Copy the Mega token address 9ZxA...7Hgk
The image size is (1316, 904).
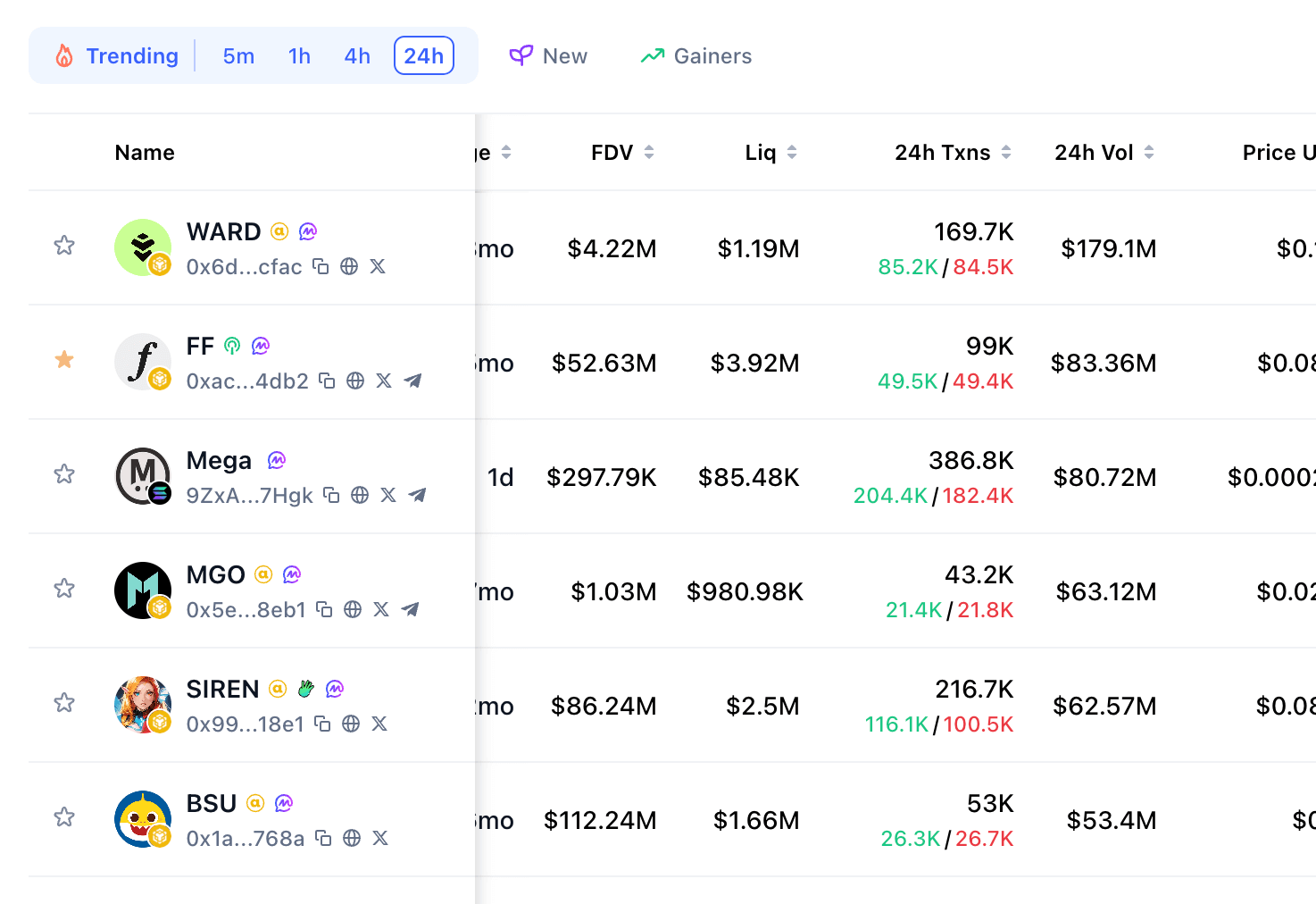[331, 496]
